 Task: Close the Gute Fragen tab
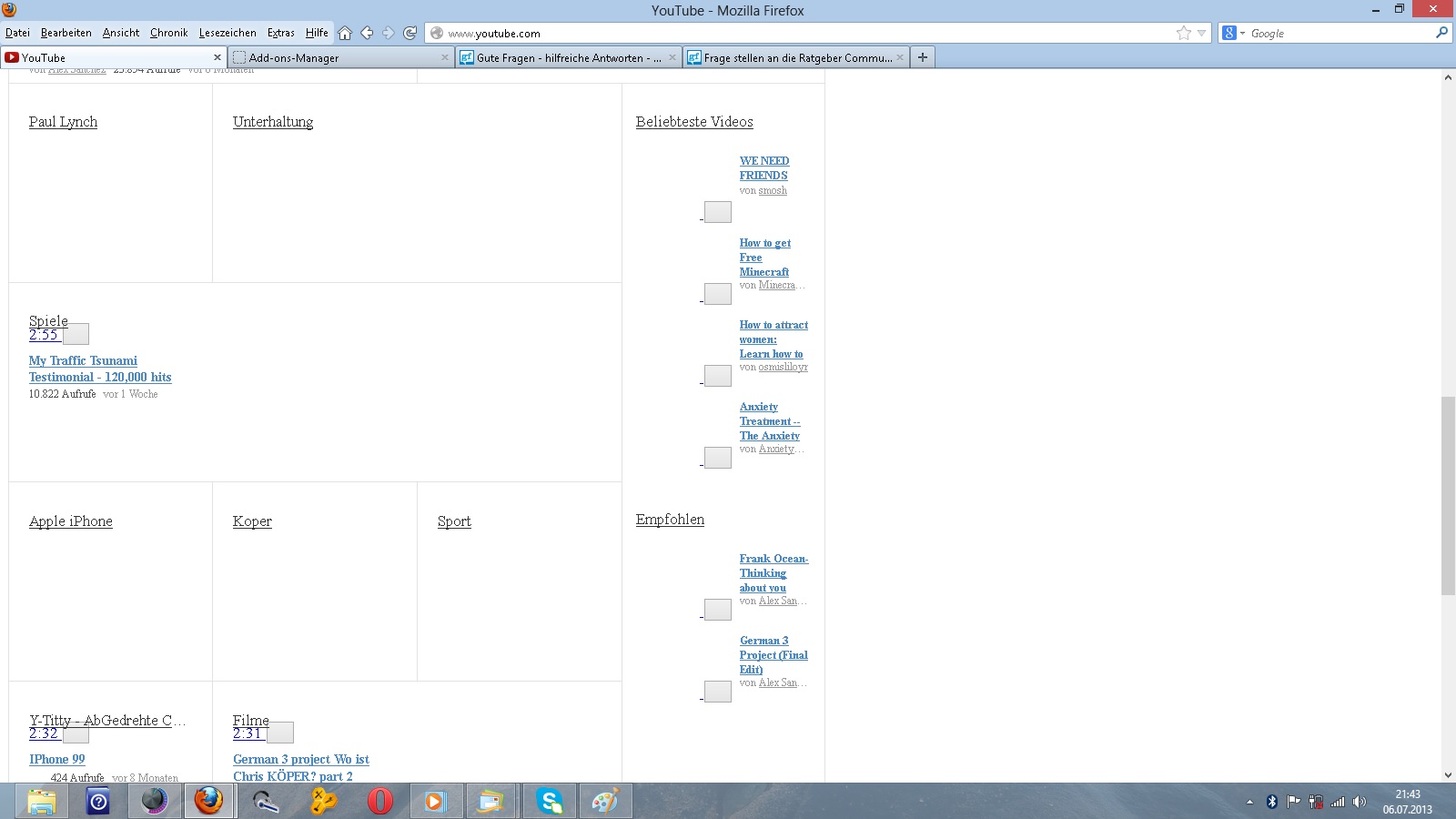[672, 57]
